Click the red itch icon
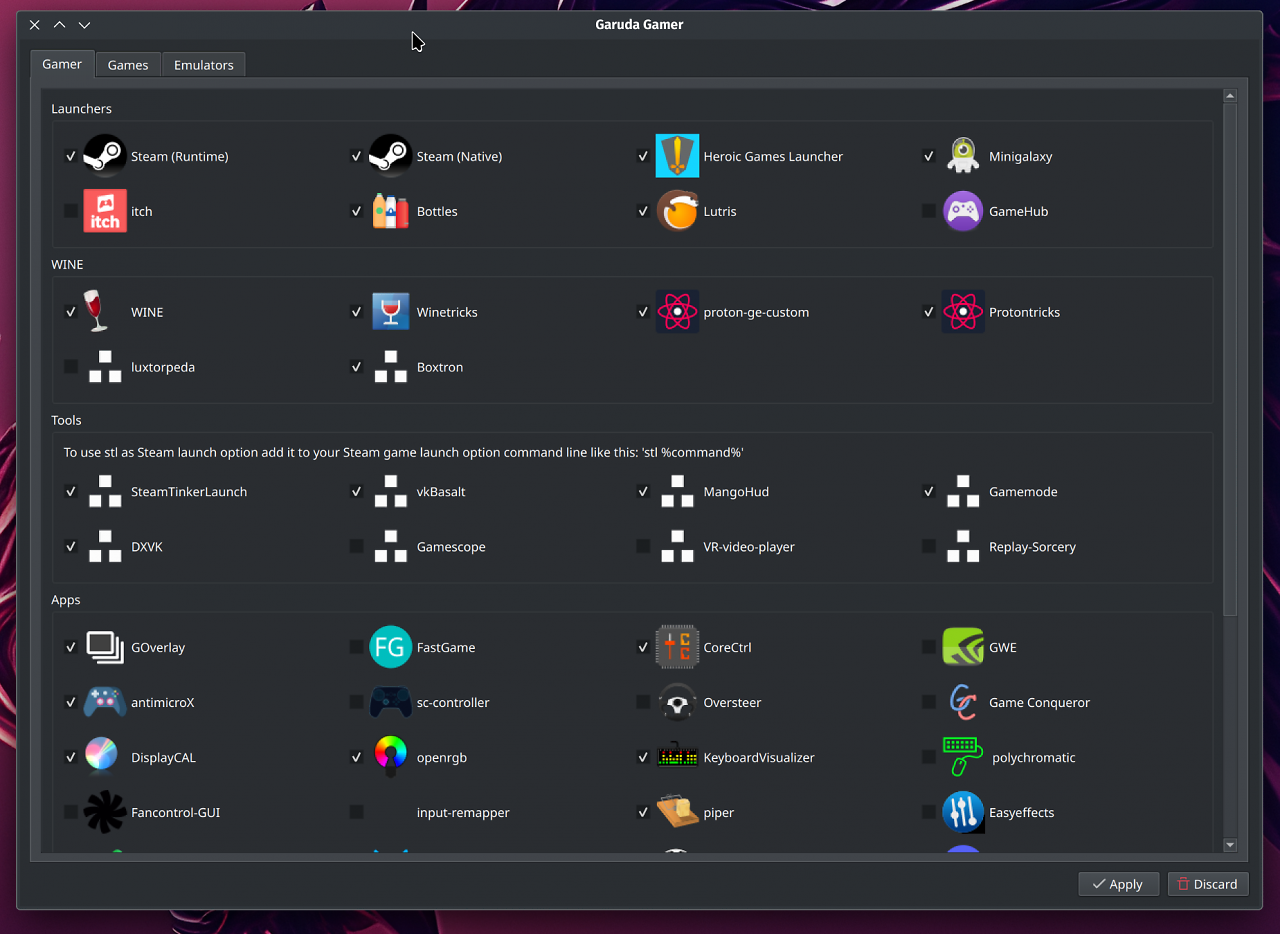Viewport: 1280px width, 934px height. pyautogui.click(x=105, y=211)
